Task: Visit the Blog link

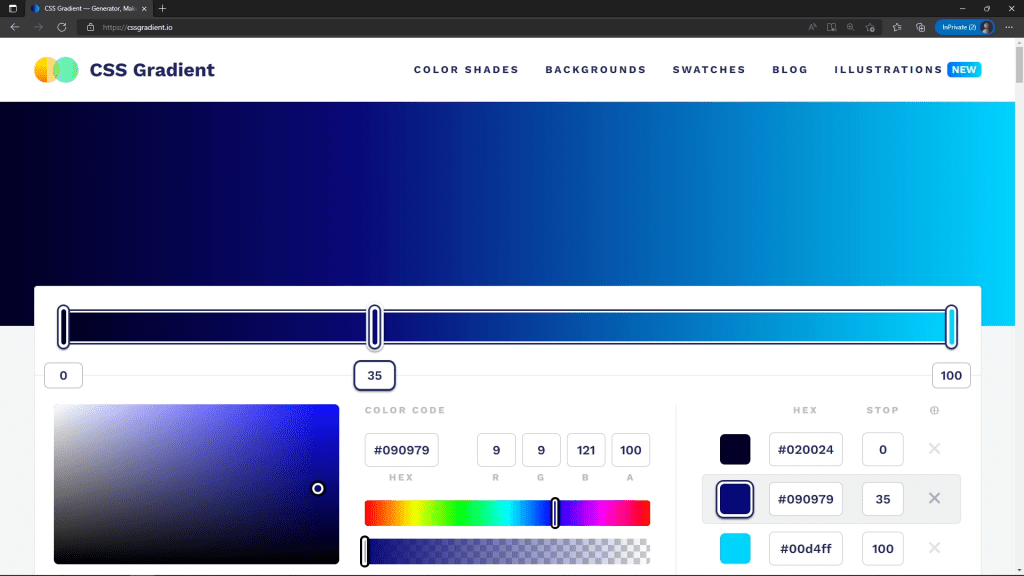Action: click(790, 70)
